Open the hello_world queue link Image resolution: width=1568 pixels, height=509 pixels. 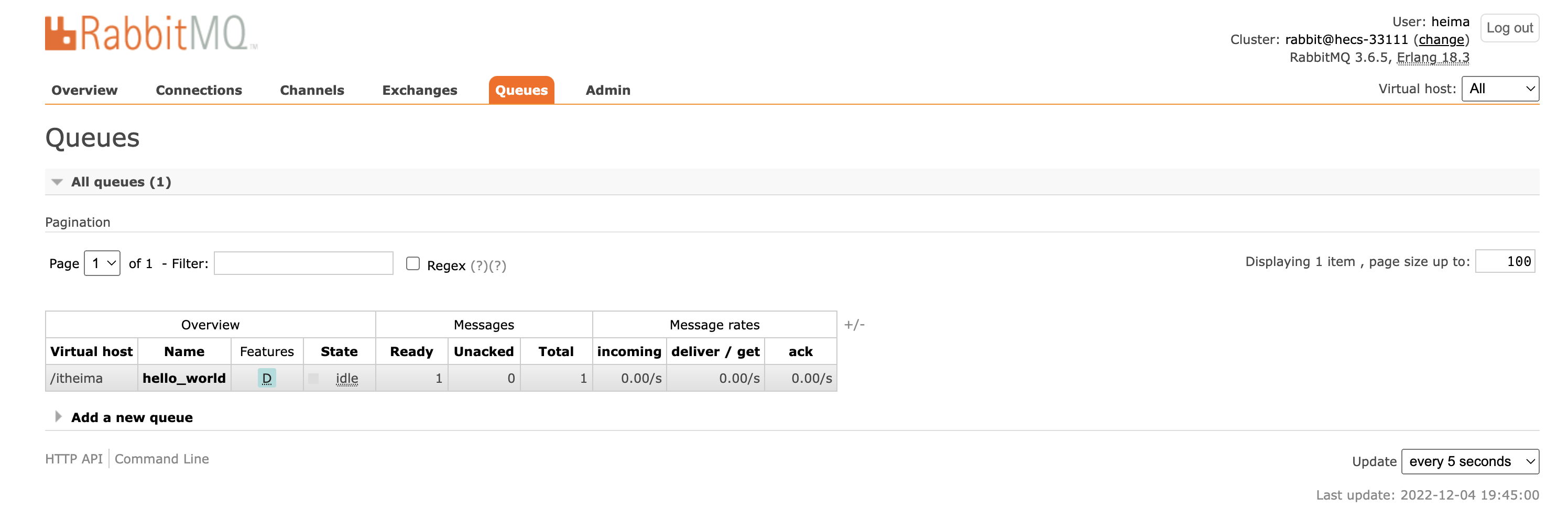(184, 378)
